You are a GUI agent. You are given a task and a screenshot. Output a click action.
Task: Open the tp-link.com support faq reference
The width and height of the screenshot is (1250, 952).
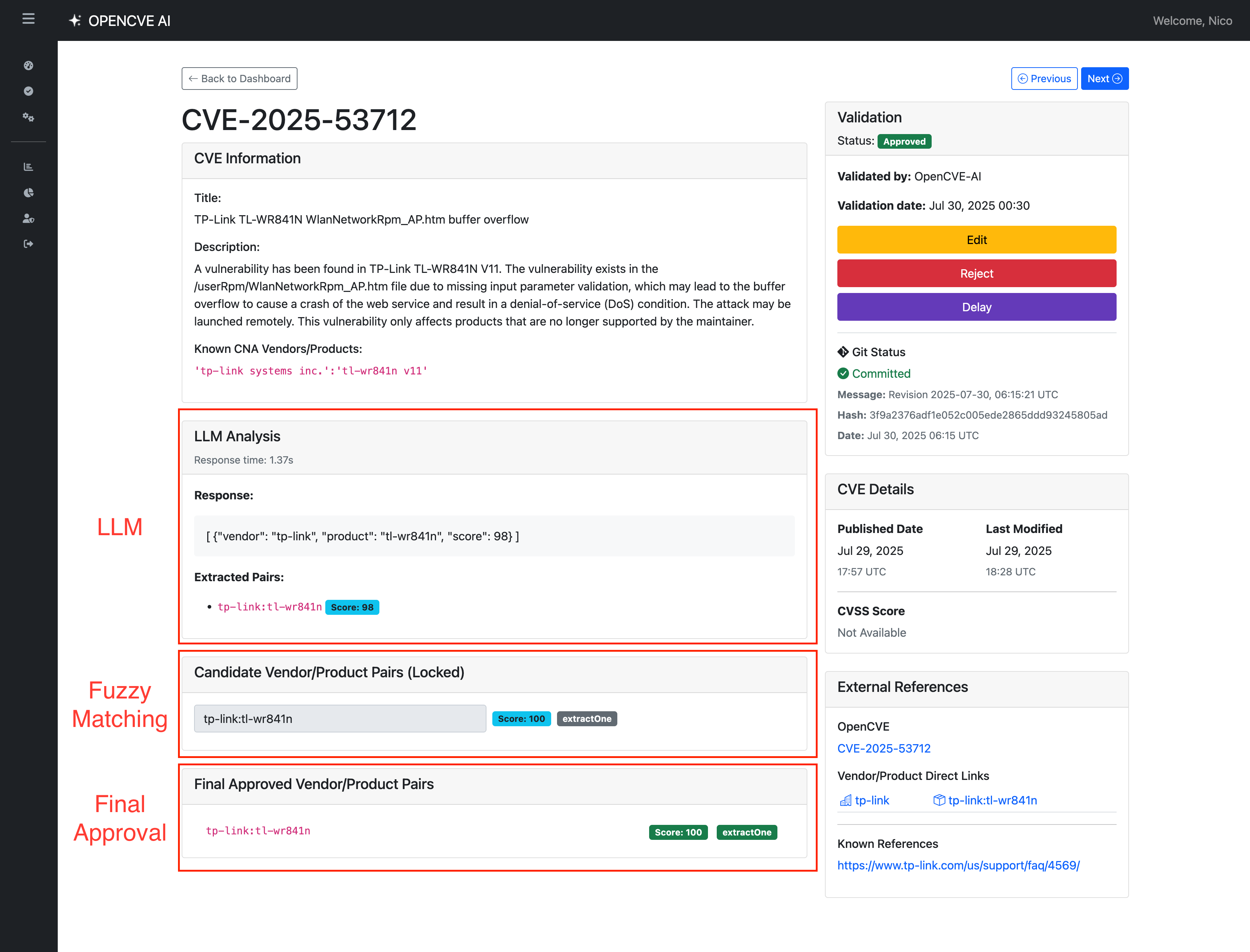[x=959, y=865]
